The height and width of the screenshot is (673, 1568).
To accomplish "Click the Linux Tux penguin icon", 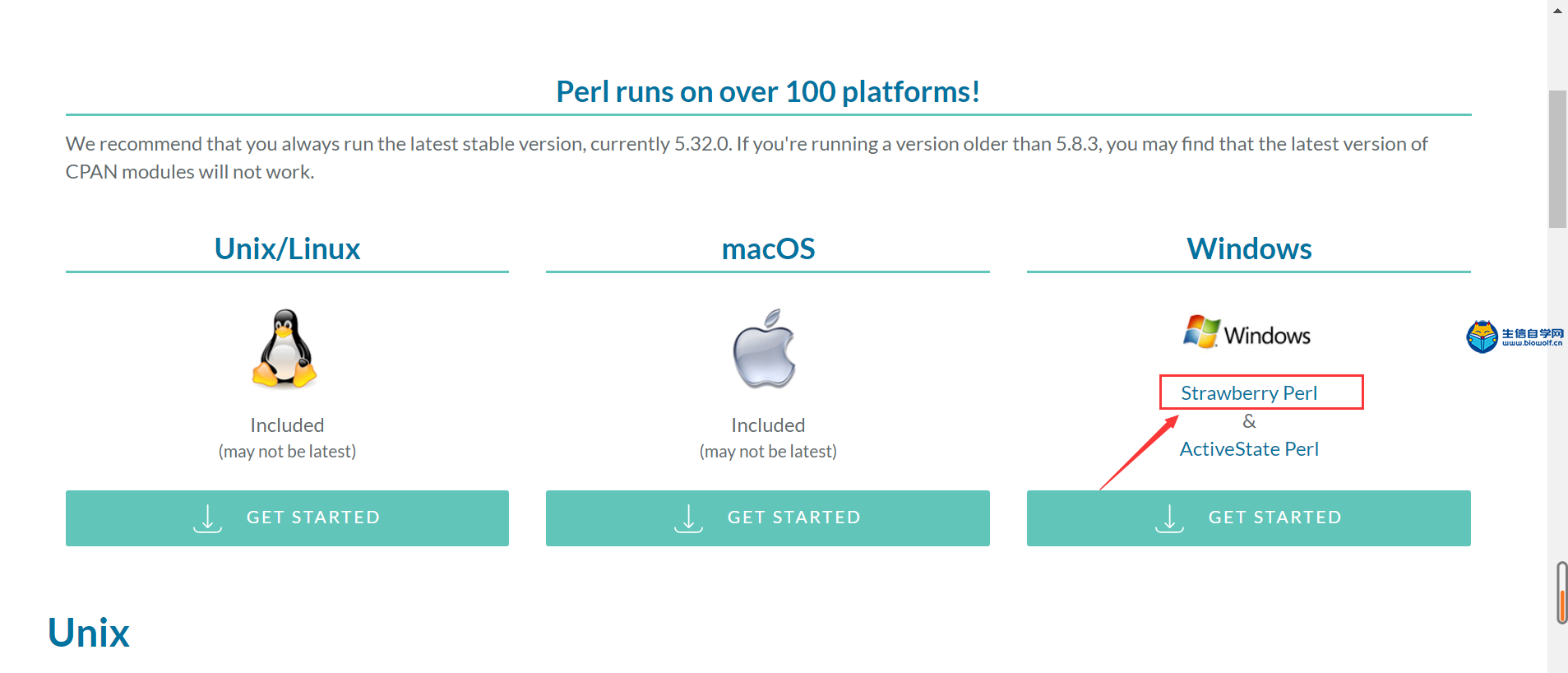I will [x=284, y=348].
